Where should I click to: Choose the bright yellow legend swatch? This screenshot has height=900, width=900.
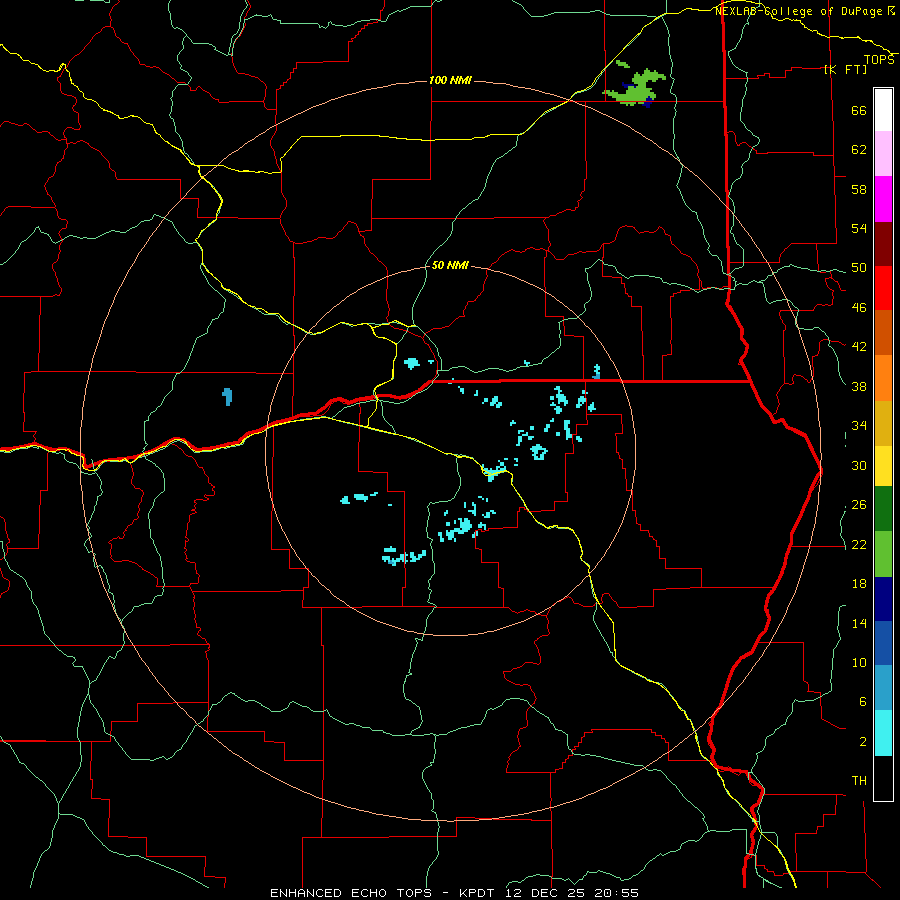pyautogui.click(x=883, y=466)
